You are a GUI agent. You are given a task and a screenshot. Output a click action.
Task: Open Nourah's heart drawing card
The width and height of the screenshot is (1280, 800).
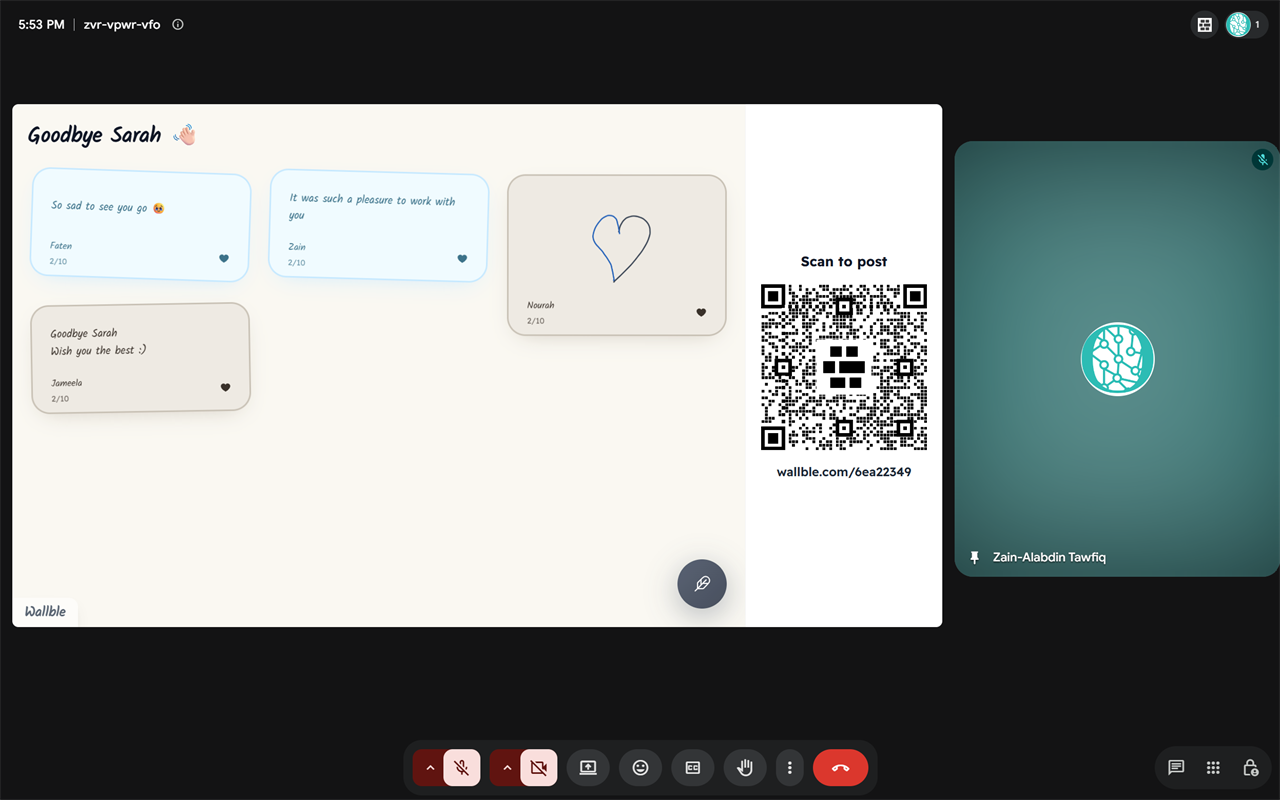pos(617,255)
